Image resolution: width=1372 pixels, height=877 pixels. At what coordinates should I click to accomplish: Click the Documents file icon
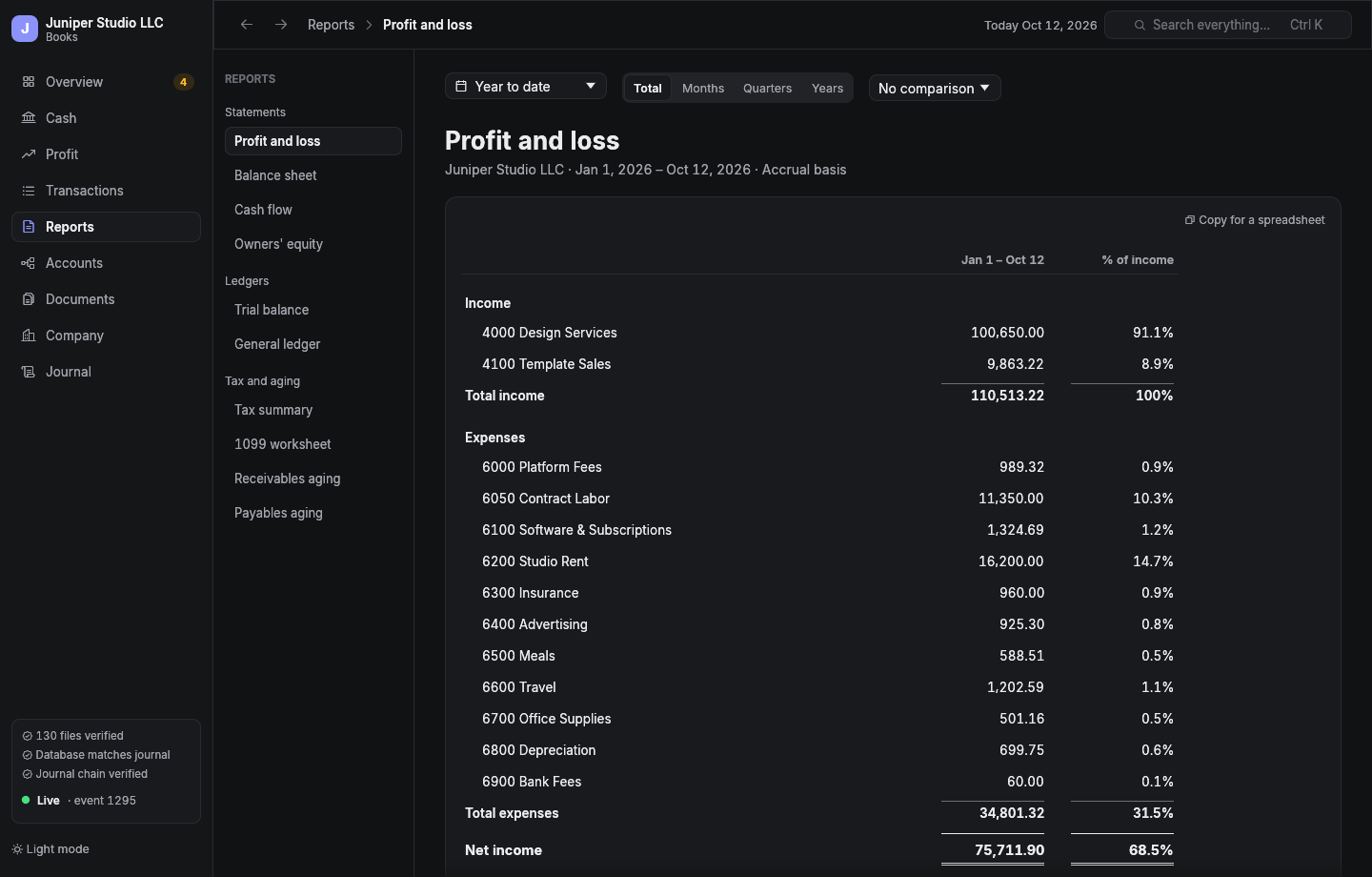[29, 299]
